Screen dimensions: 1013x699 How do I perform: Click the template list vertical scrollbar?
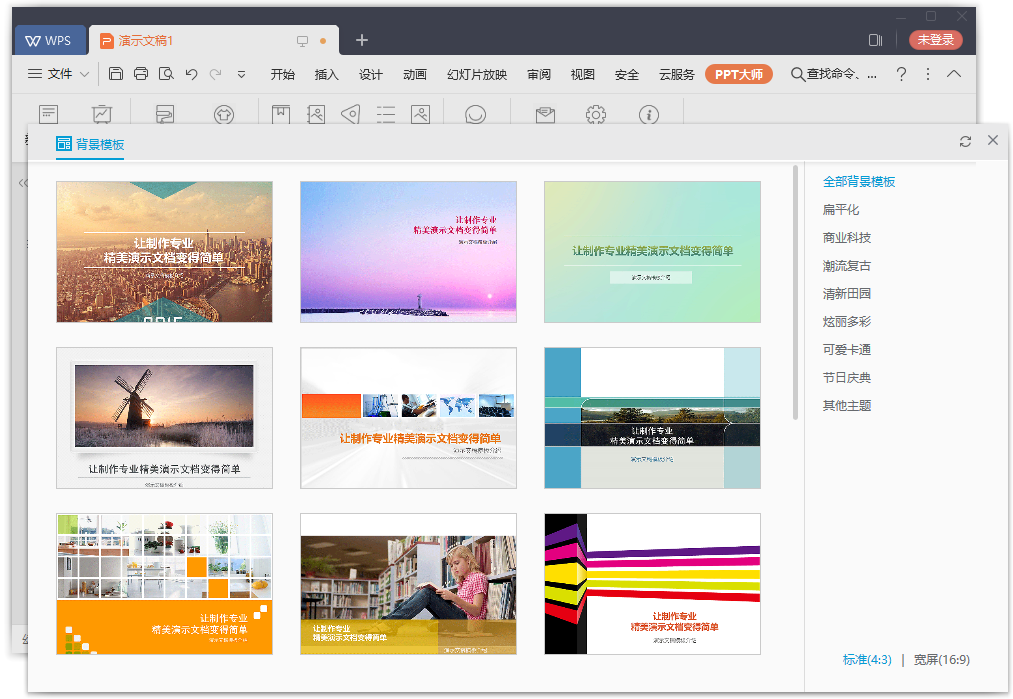pyautogui.click(x=796, y=290)
